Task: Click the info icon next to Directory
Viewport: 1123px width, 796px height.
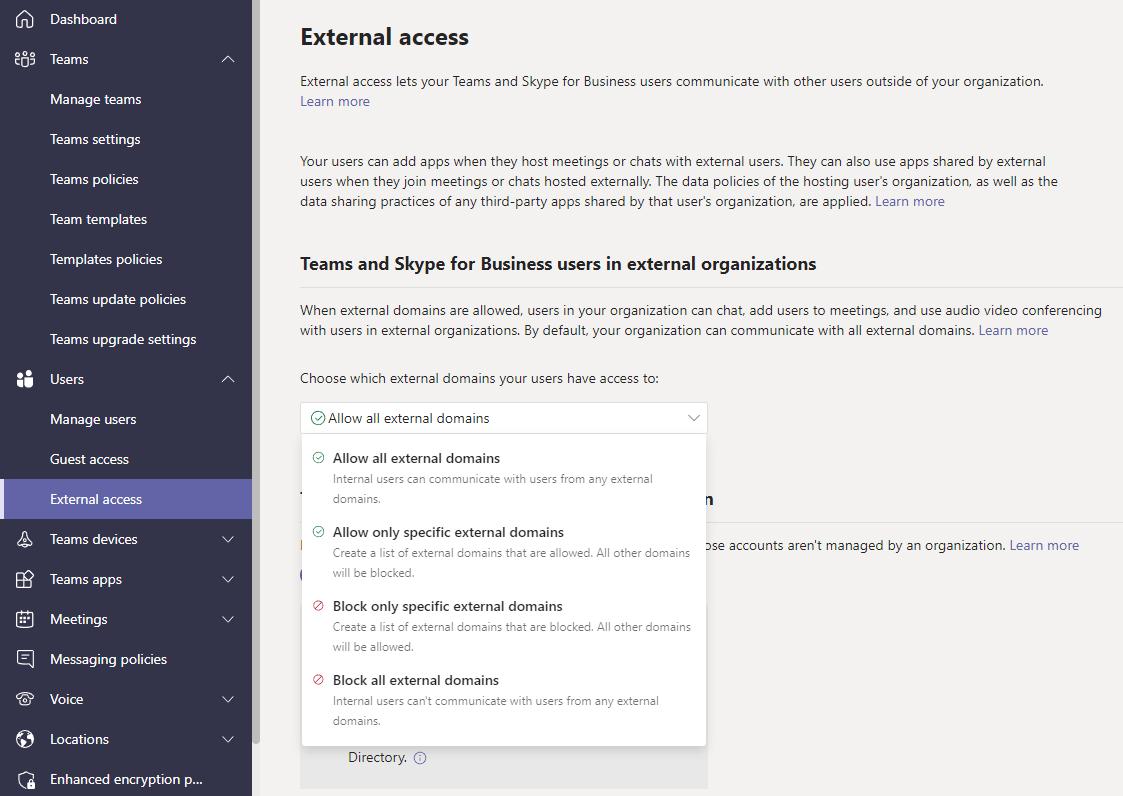Action: click(x=420, y=758)
